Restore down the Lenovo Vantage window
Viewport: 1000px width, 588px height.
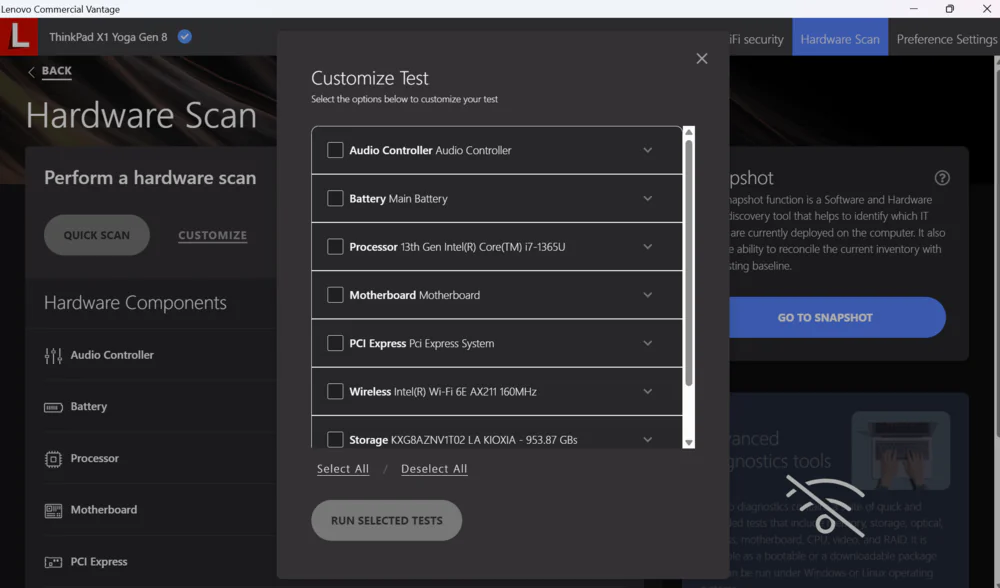coord(950,9)
